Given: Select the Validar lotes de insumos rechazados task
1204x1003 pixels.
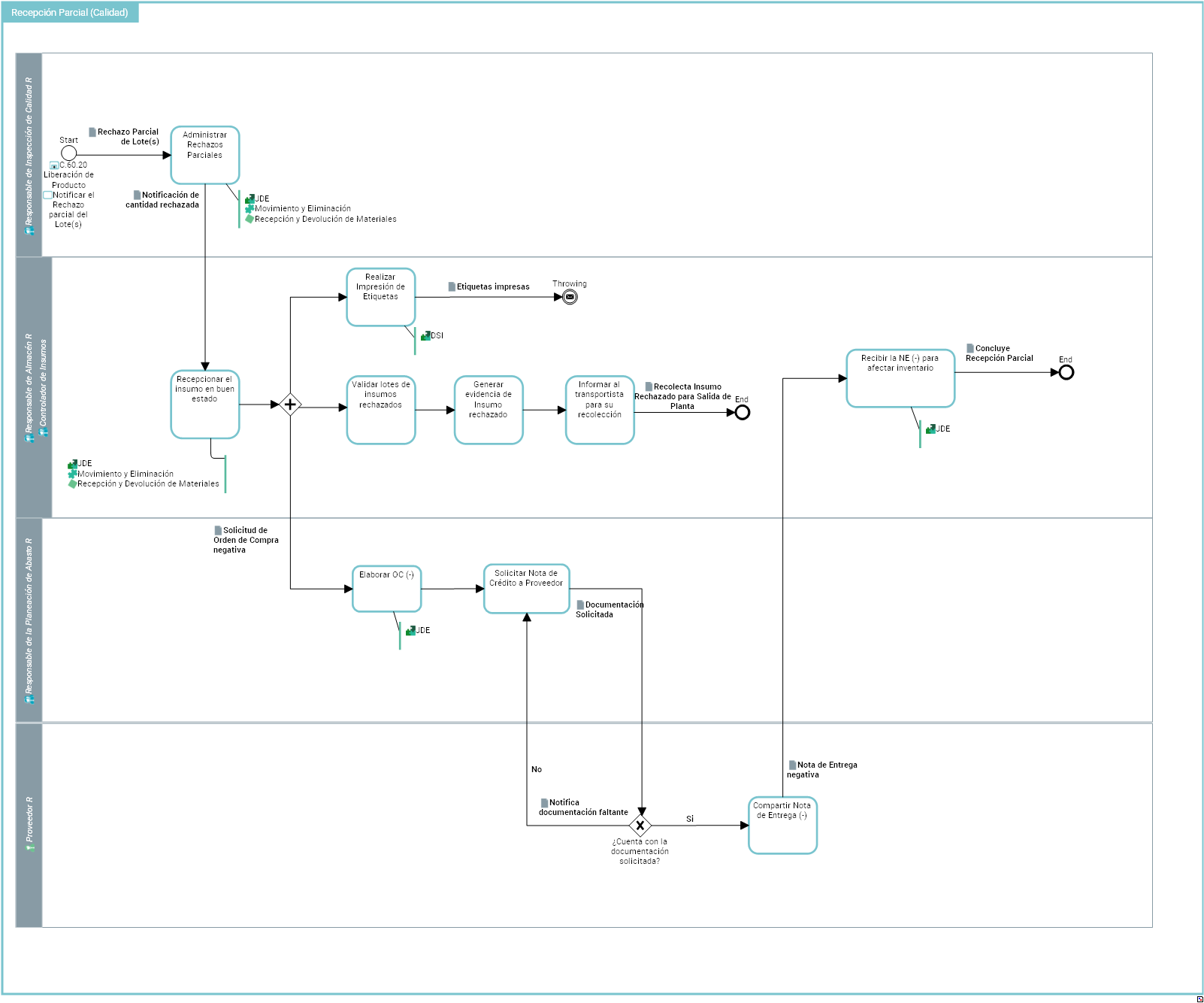Looking at the screenshot, I should coord(381,410).
